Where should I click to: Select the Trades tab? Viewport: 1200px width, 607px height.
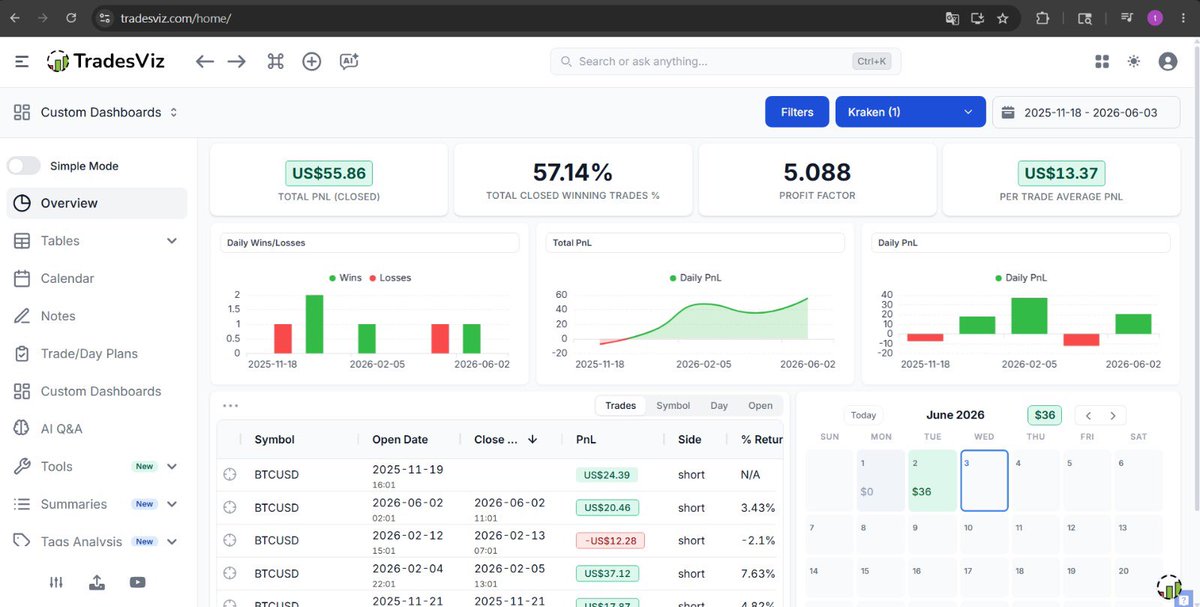620,405
